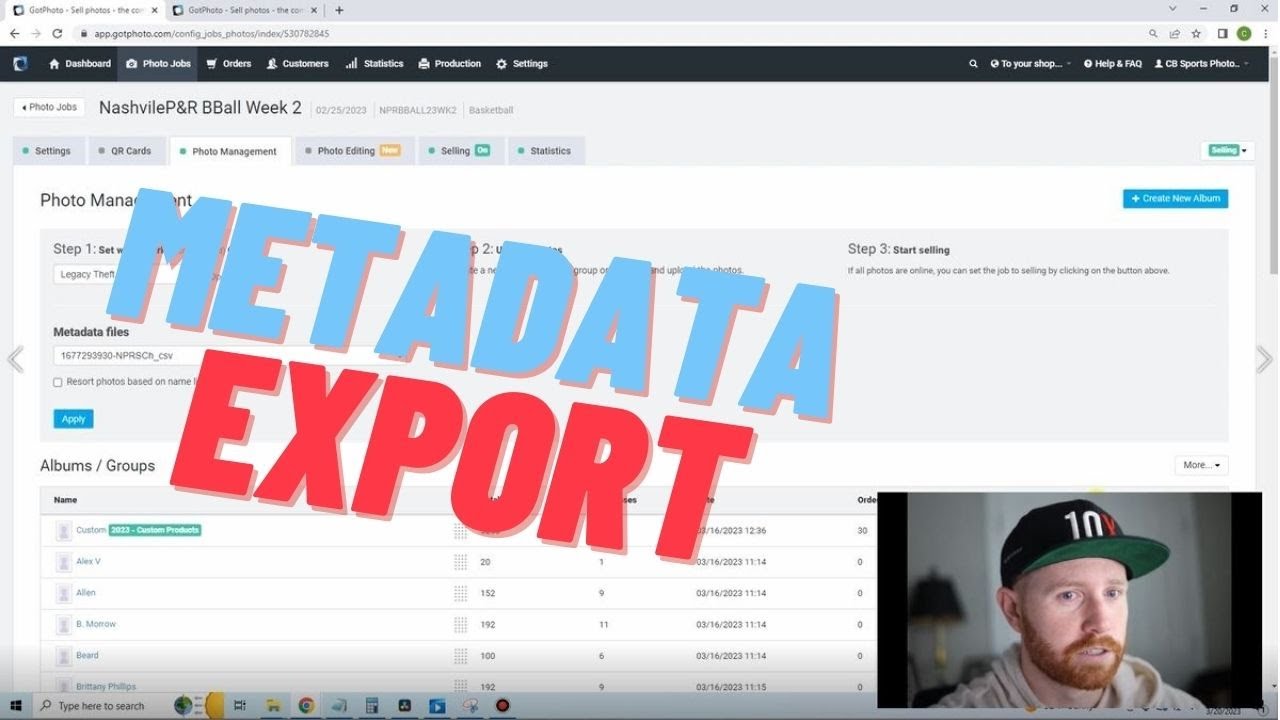This screenshot has width=1280, height=720.
Task: Expand the To your shop dropdown
Action: (1030, 64)
